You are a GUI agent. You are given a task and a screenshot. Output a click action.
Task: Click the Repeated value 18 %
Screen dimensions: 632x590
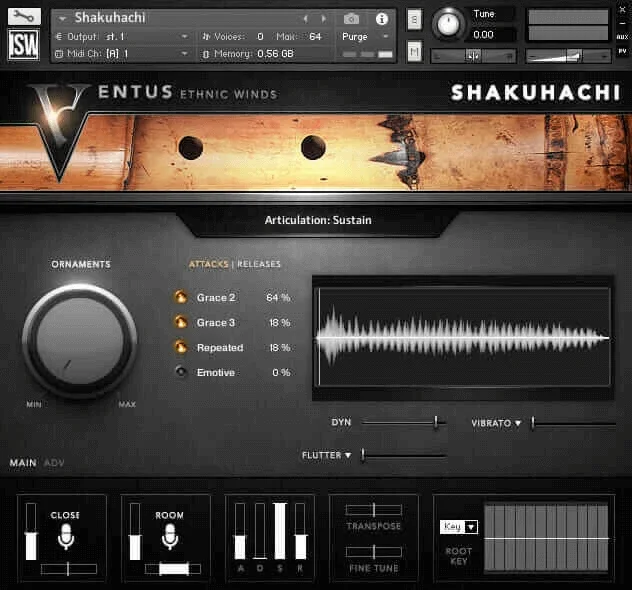[279, 347]
